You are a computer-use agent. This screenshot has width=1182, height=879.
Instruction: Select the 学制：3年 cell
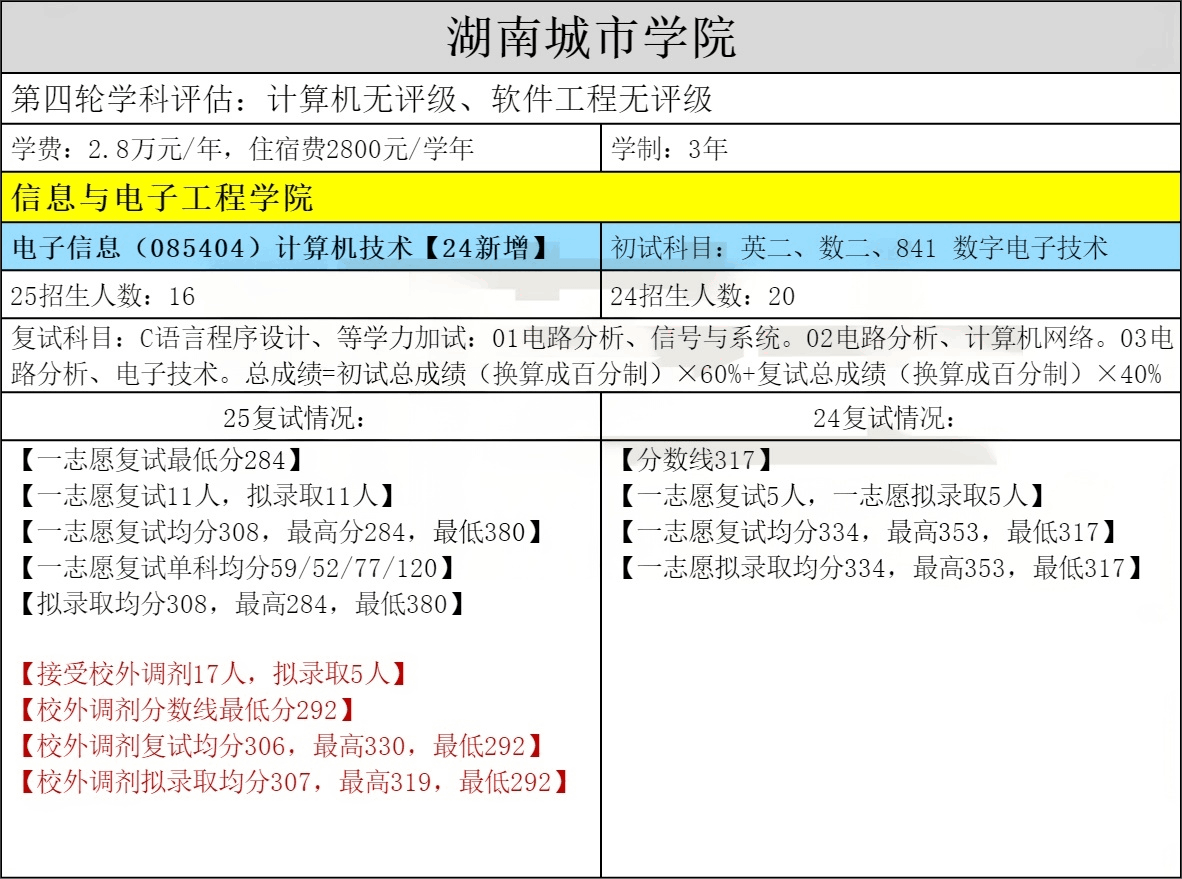[670, 150]
